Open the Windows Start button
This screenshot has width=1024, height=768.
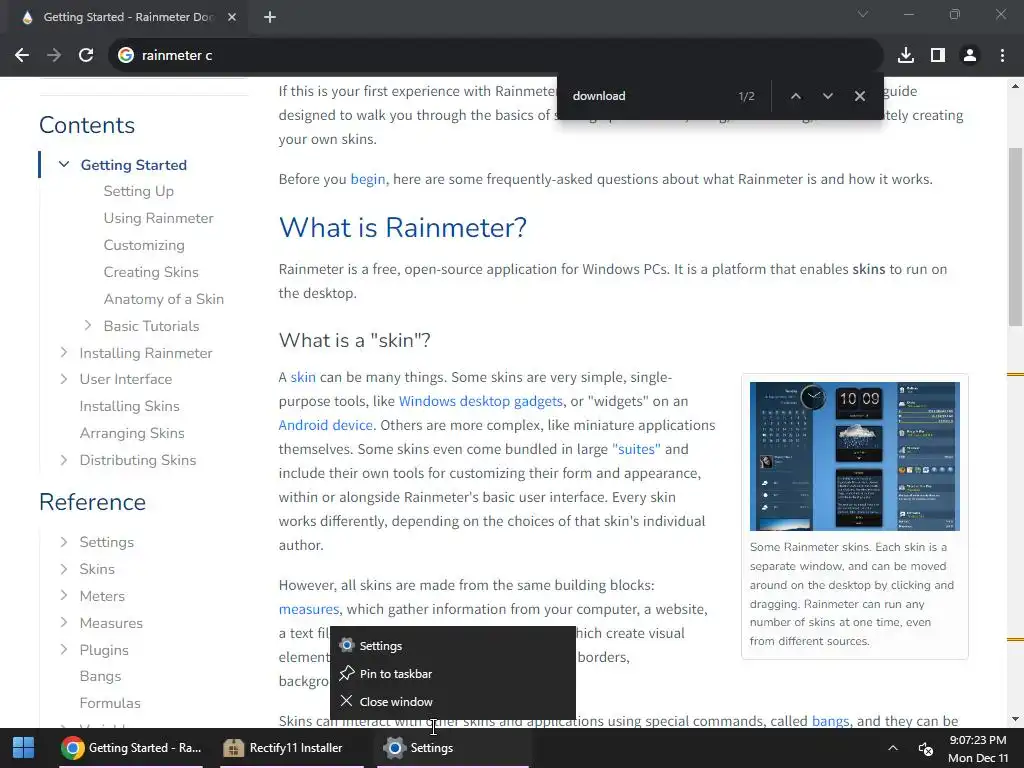[24, 748]
